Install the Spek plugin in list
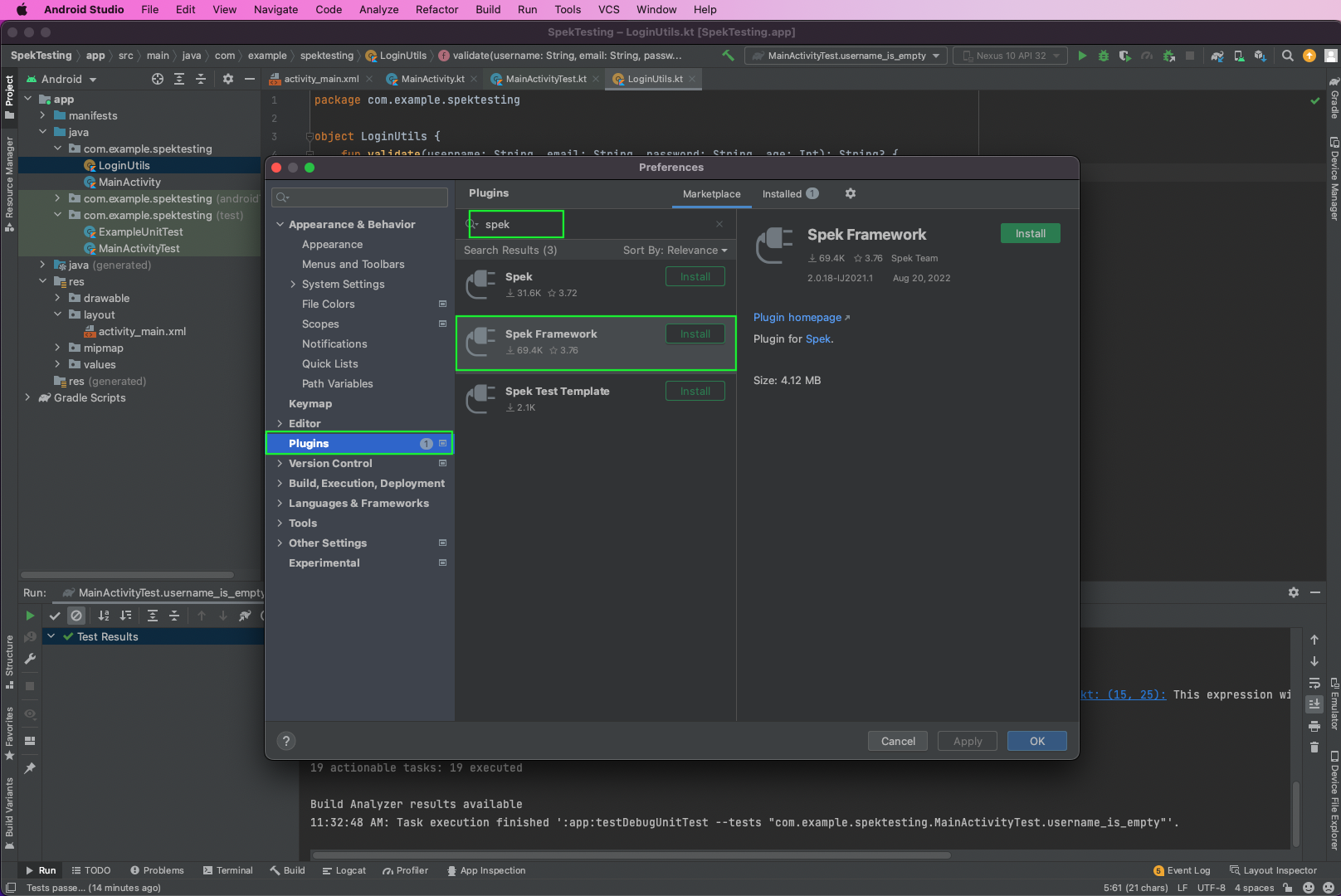This screenshot has height=896, width=1341. [695, 276]
